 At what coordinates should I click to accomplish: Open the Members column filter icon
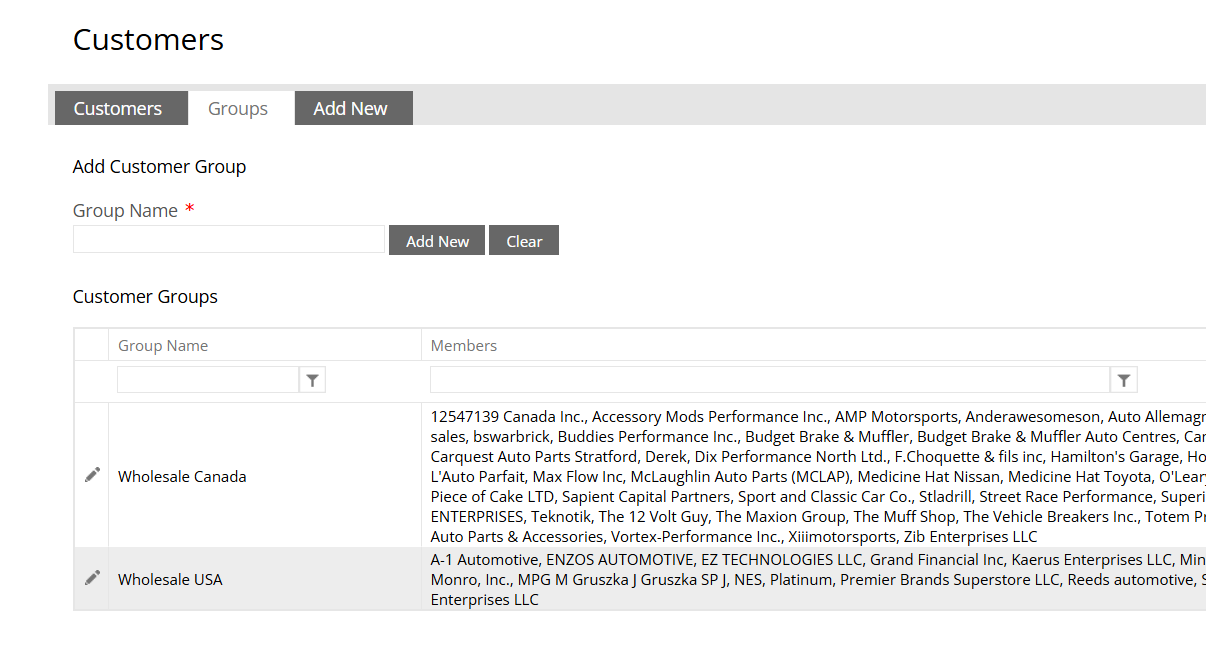tap(1124, 380)
